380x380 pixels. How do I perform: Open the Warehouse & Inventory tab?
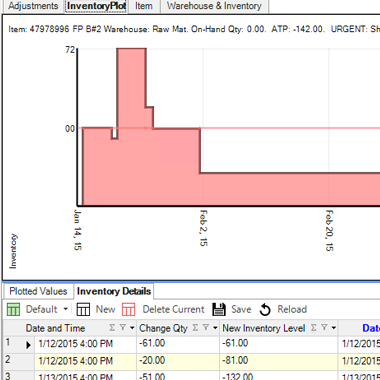214,6
